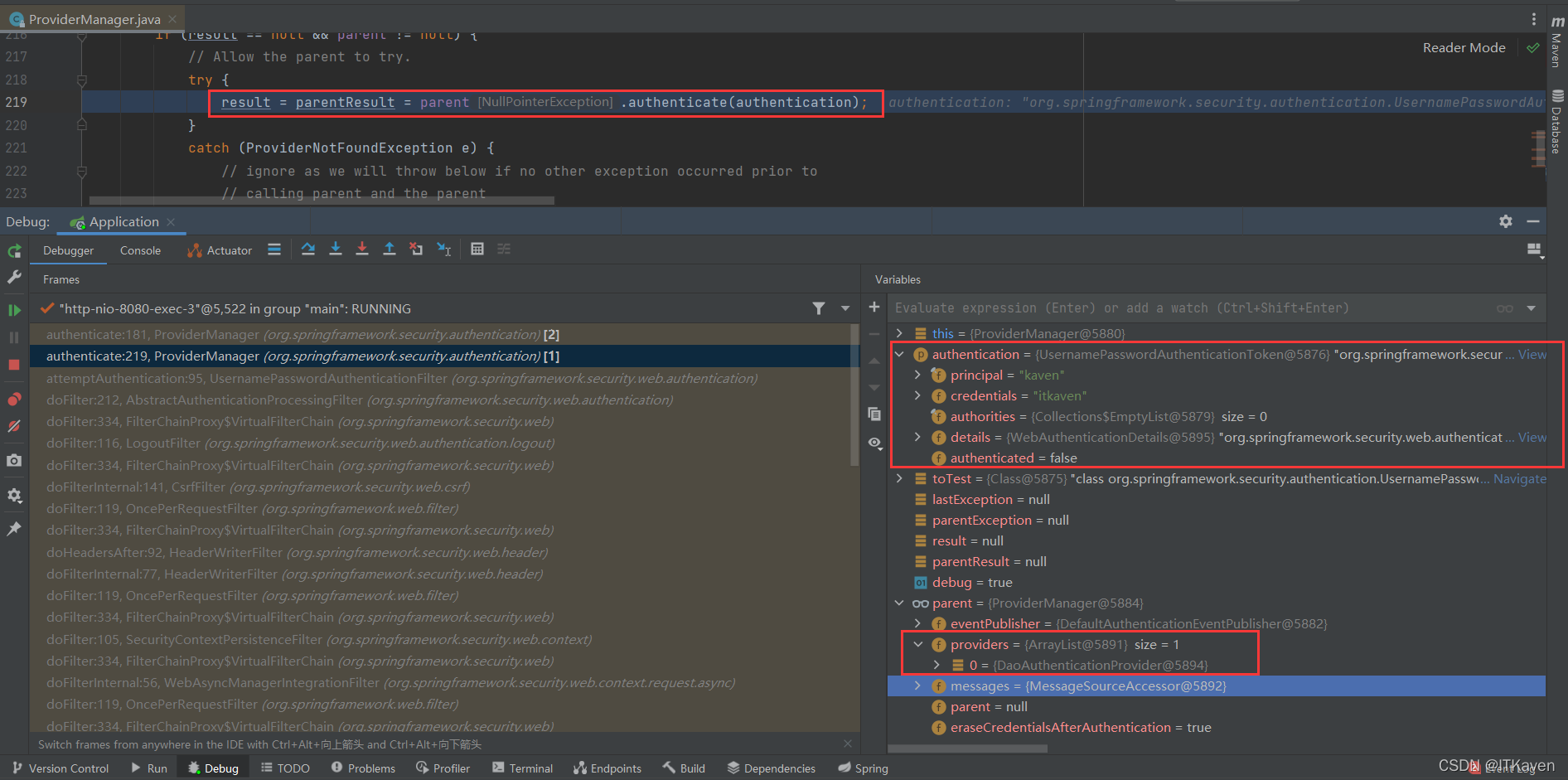Click the Remove Watch minus icon
Viewport: 1568px width, 780px height.
click(874, 334)
